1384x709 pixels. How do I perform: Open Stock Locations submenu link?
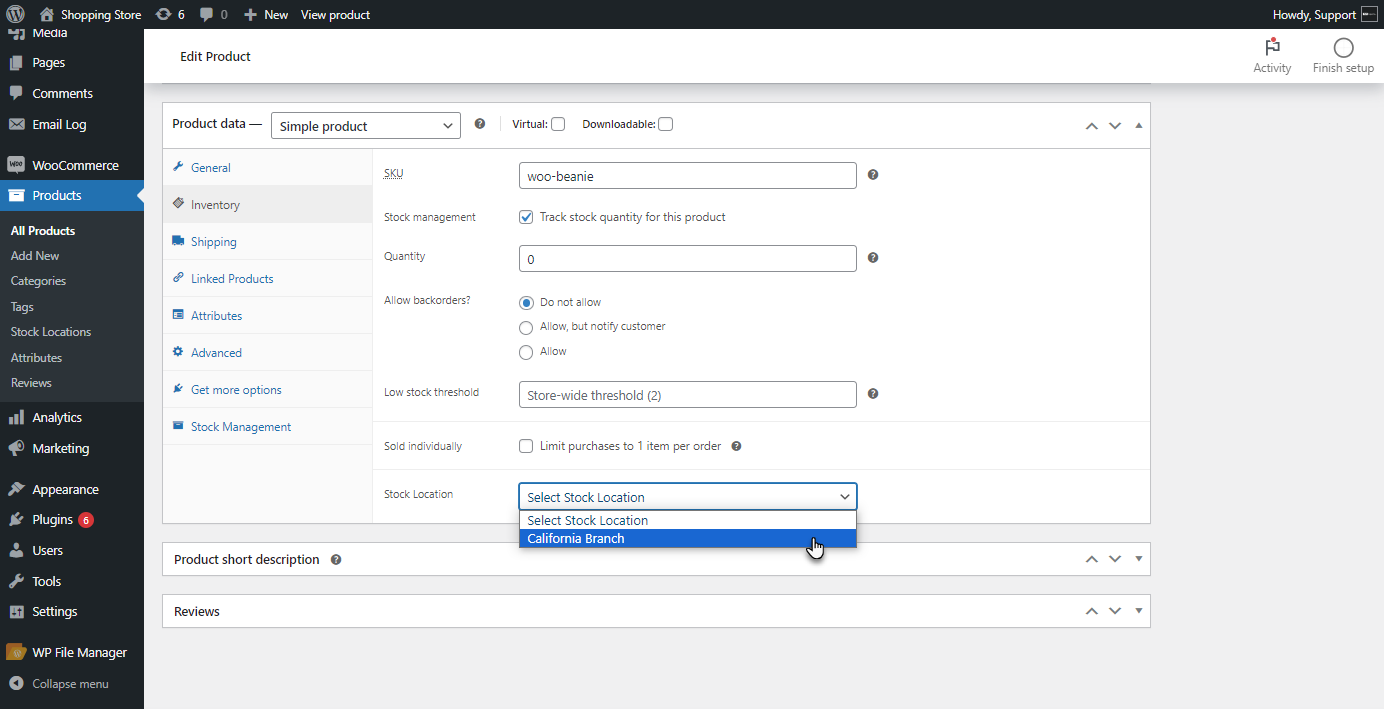pyautogui.click(x=51, y=332)
